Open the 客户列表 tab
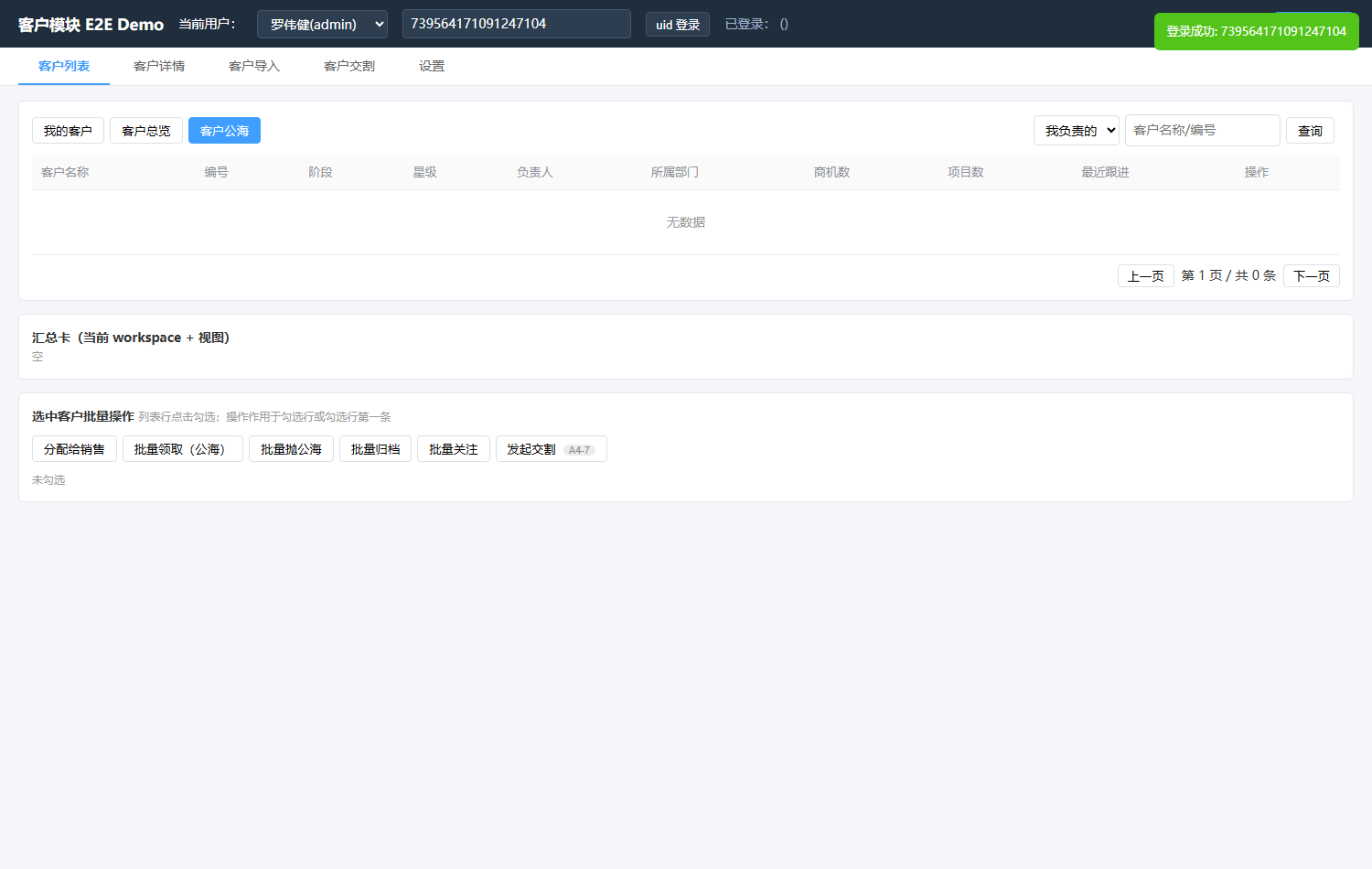The image size is (1372, 869). tap(64, 66)
